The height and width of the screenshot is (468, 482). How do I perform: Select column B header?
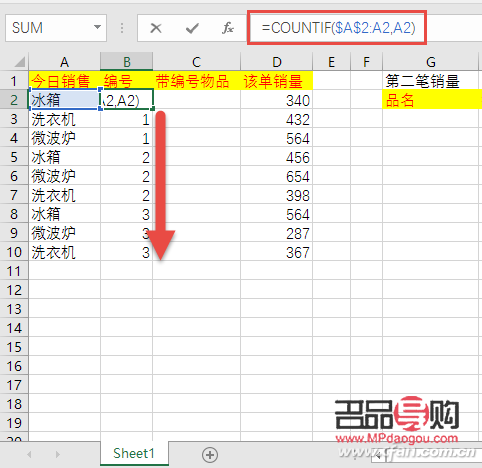coord(127,62)
